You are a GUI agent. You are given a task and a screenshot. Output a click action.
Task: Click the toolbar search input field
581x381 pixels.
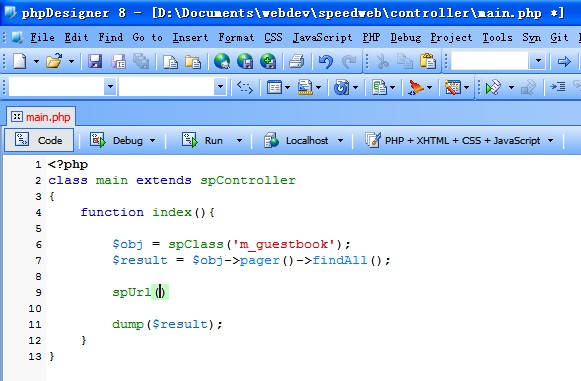click(x=489, y=61)
